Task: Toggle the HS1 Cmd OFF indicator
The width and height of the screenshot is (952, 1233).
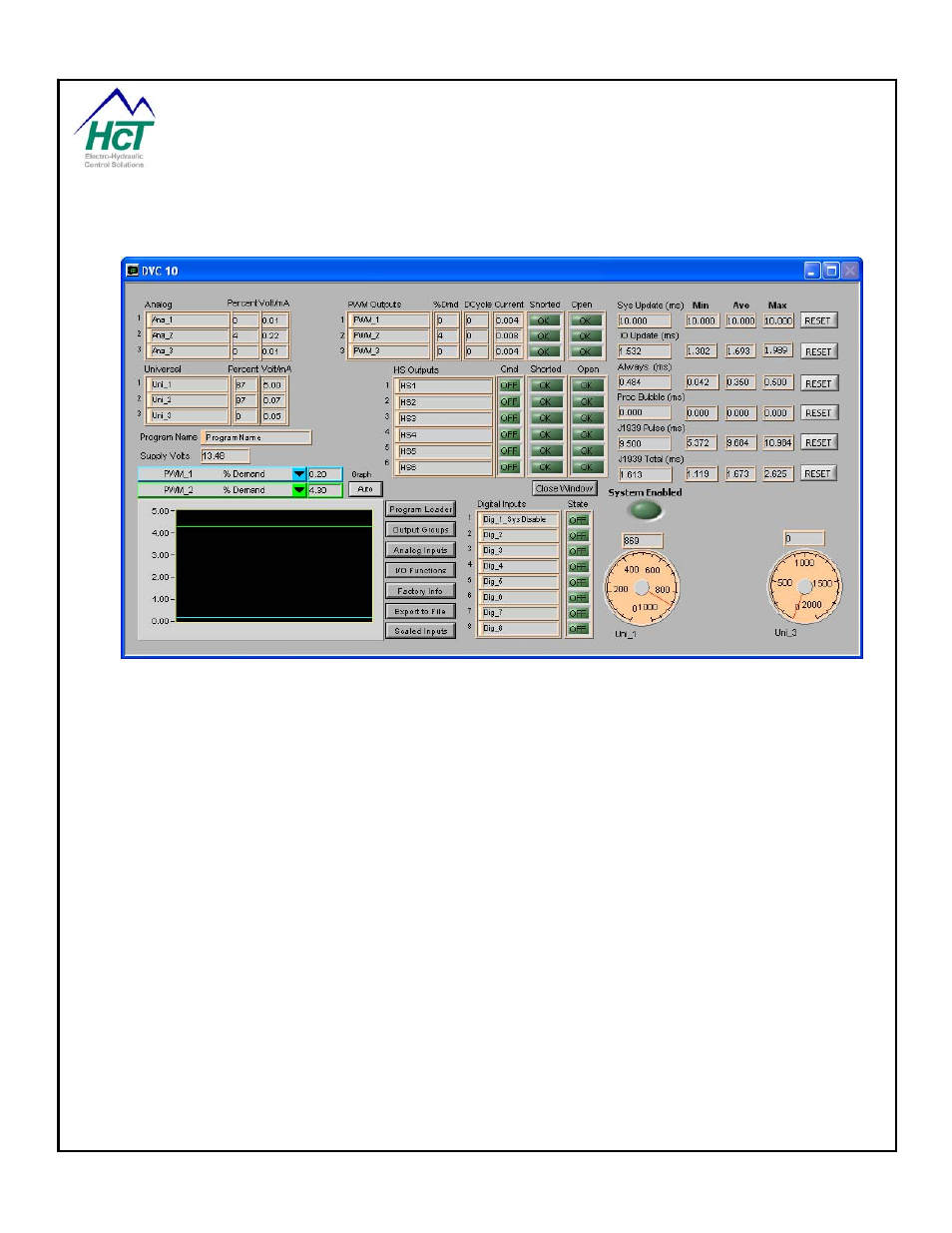Action: [509, 385]
